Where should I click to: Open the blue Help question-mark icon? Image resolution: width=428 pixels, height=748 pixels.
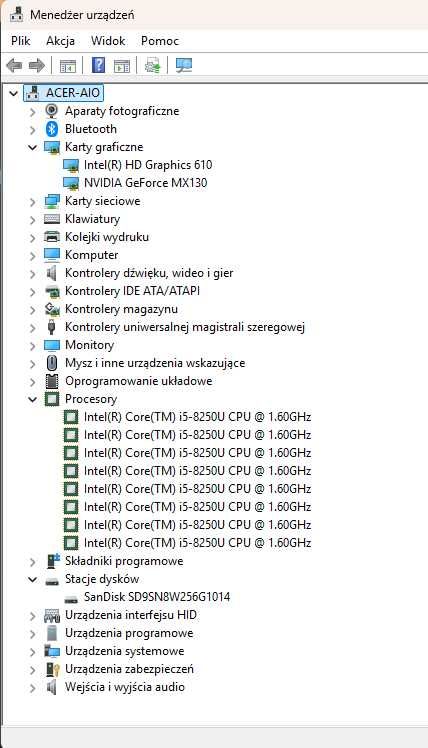click(98, 65)
